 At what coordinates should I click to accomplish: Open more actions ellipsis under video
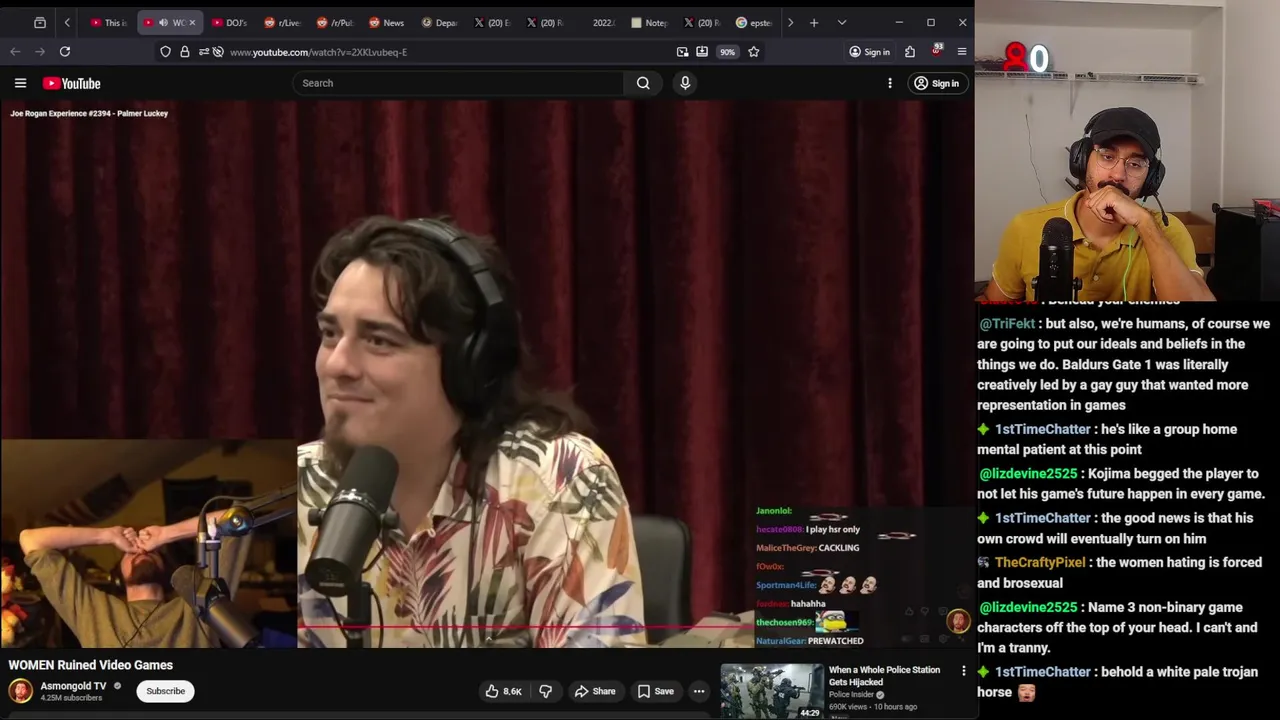tap(699, 691)
